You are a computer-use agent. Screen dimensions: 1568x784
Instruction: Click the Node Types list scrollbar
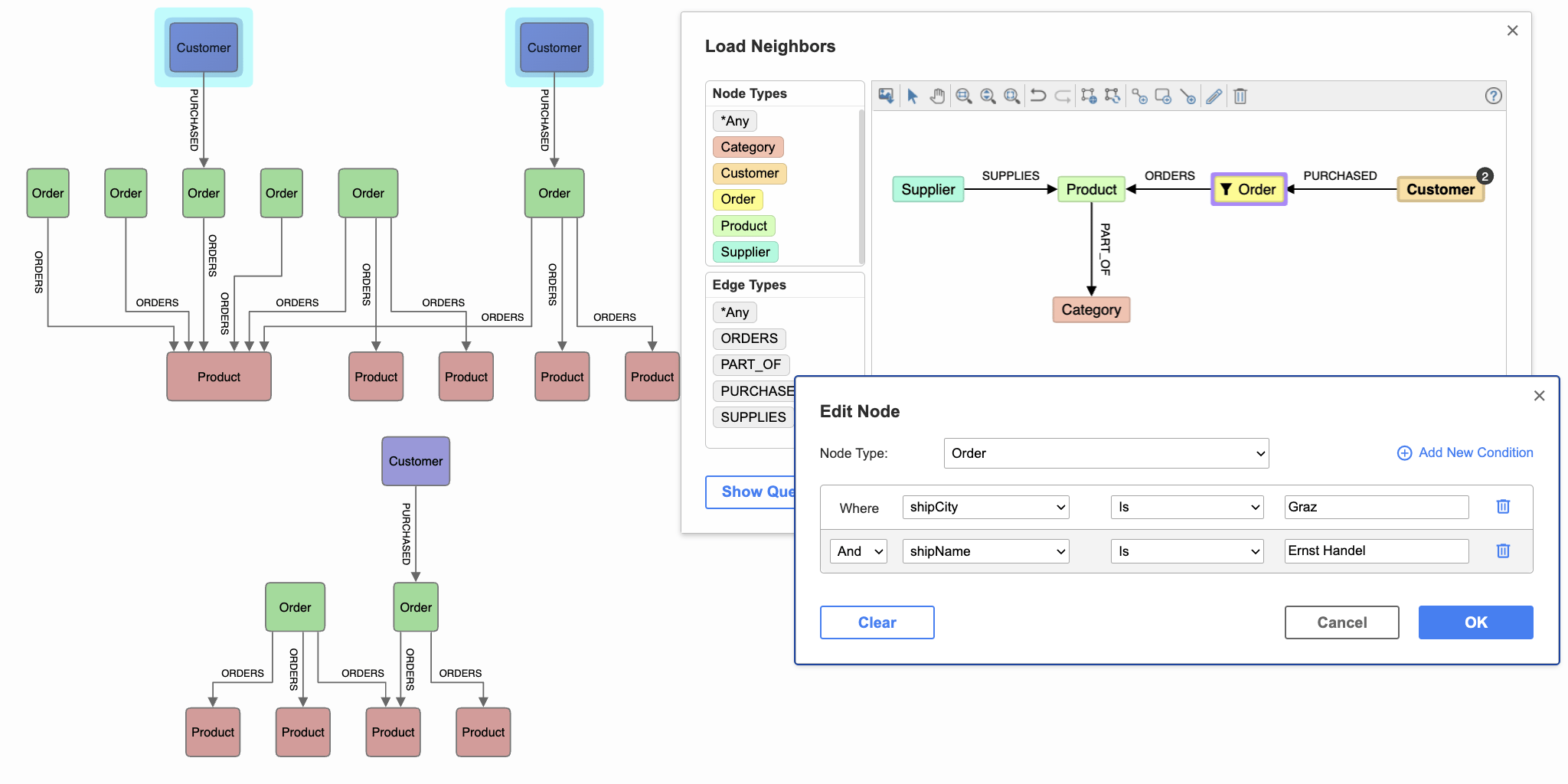pos(861,186)
